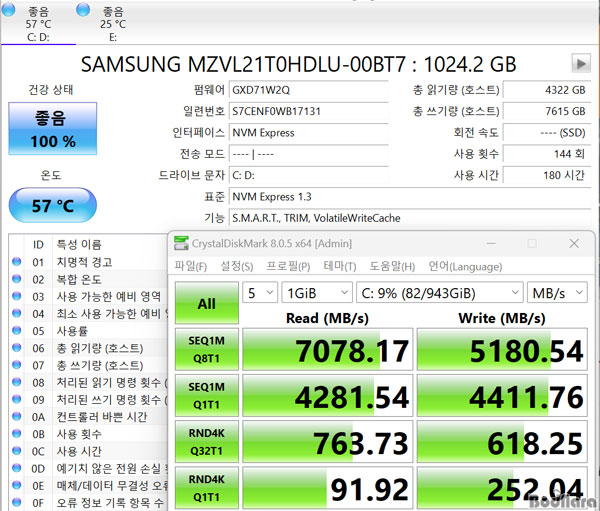Viewport: 600px width, 511px height.
Task: Open the 파일(F) menu
Action: point(191,266)
